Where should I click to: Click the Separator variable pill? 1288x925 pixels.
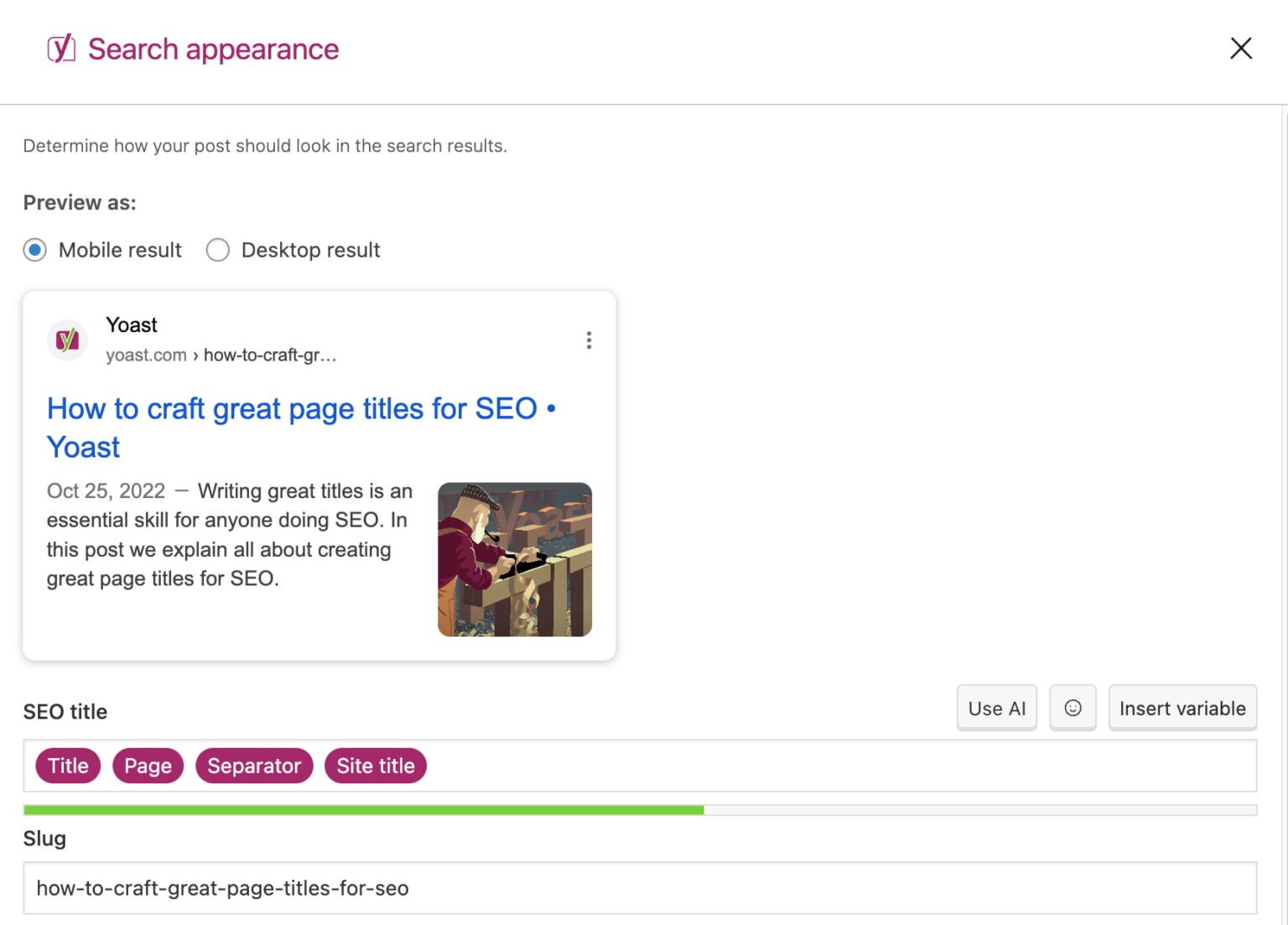click(x=254, y=765)
